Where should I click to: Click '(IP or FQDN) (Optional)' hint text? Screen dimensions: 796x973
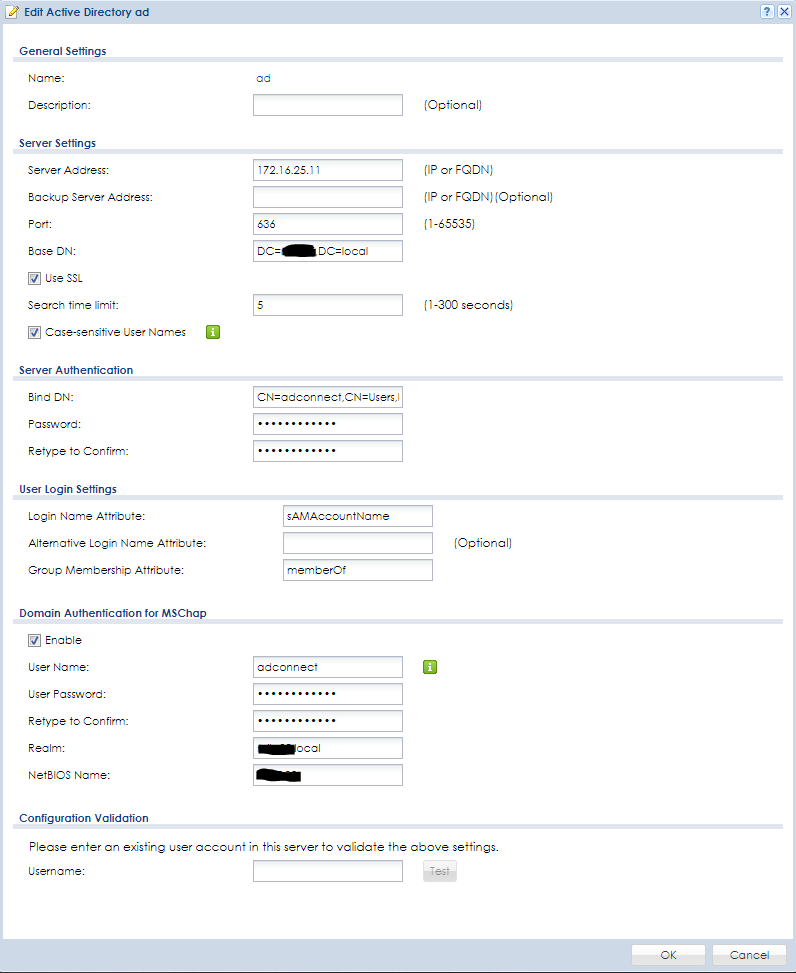tap(488, 197)
